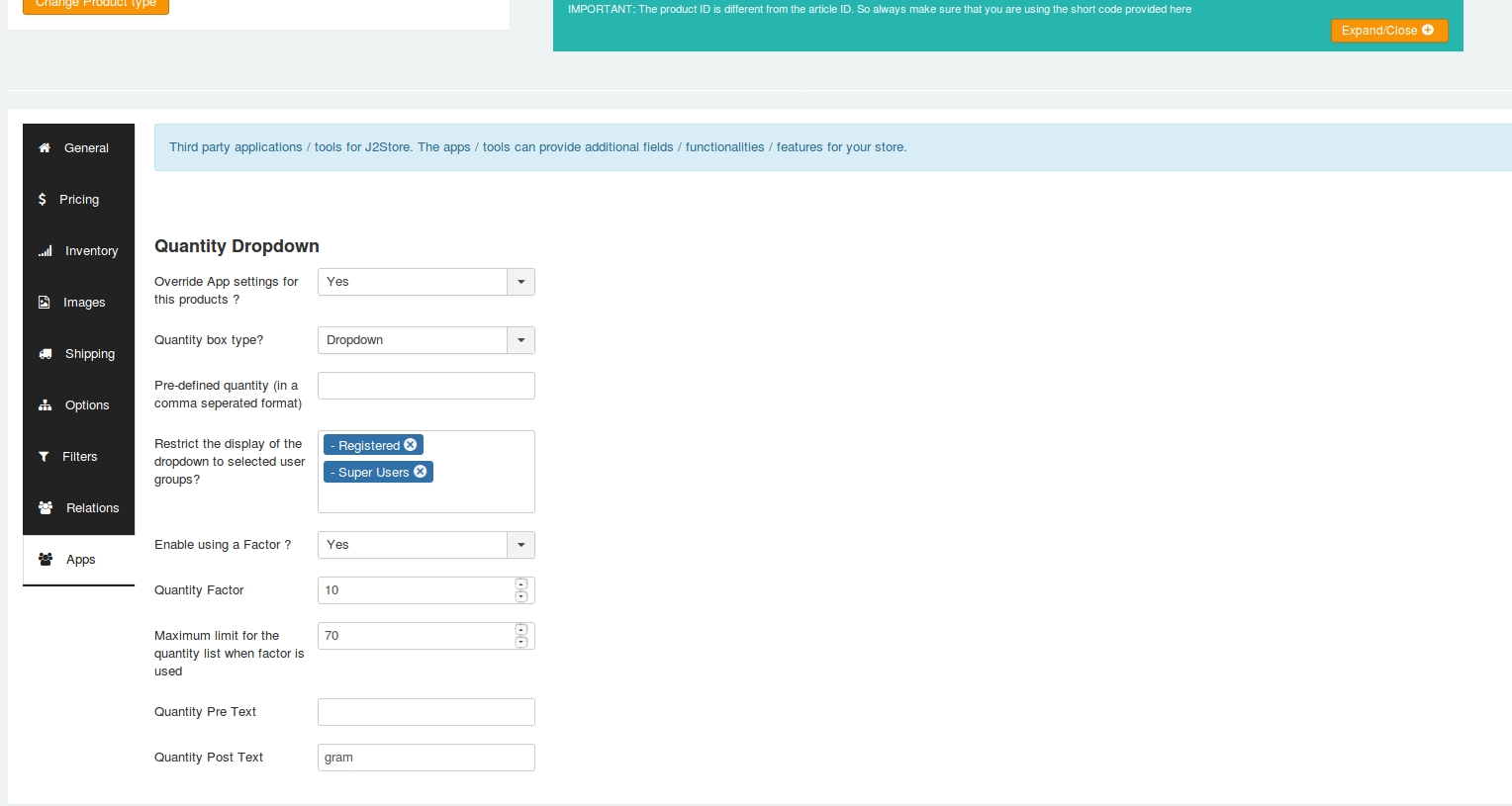Remove the Super Users group tag
The image size is (1512, 806).
[421, 472]
